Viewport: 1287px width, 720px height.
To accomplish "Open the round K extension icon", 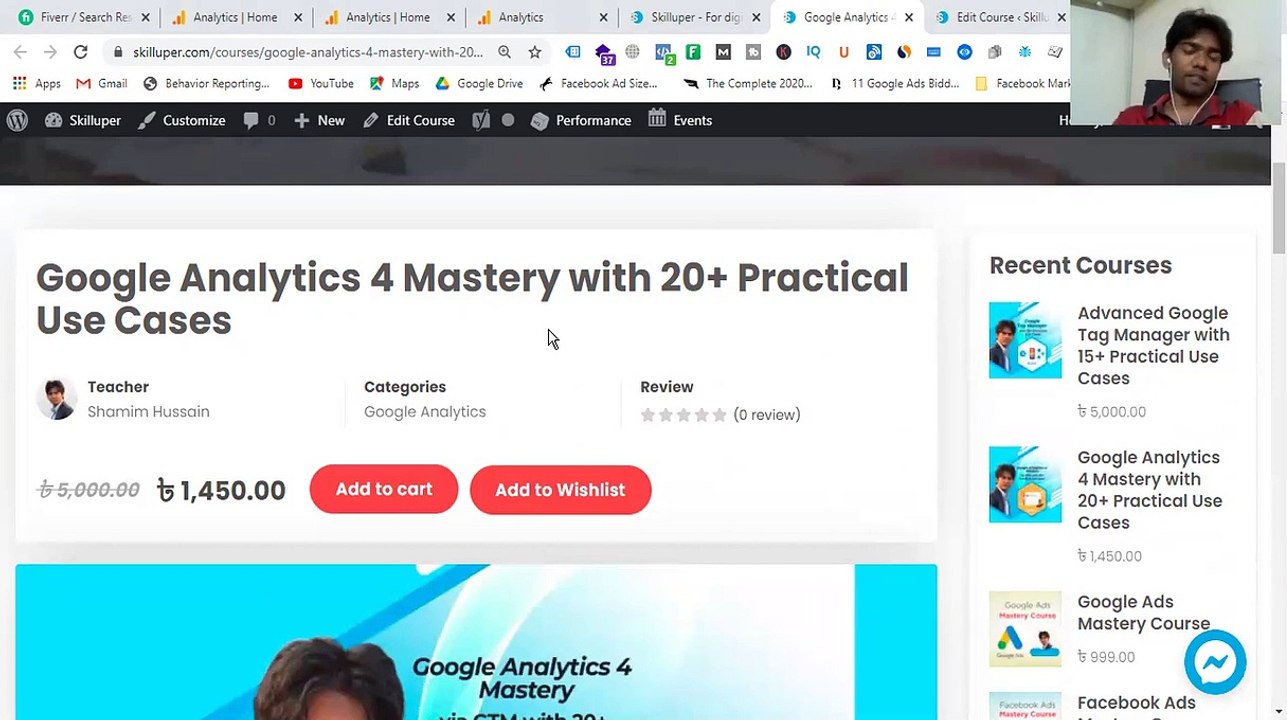I will tap(784, 52).
